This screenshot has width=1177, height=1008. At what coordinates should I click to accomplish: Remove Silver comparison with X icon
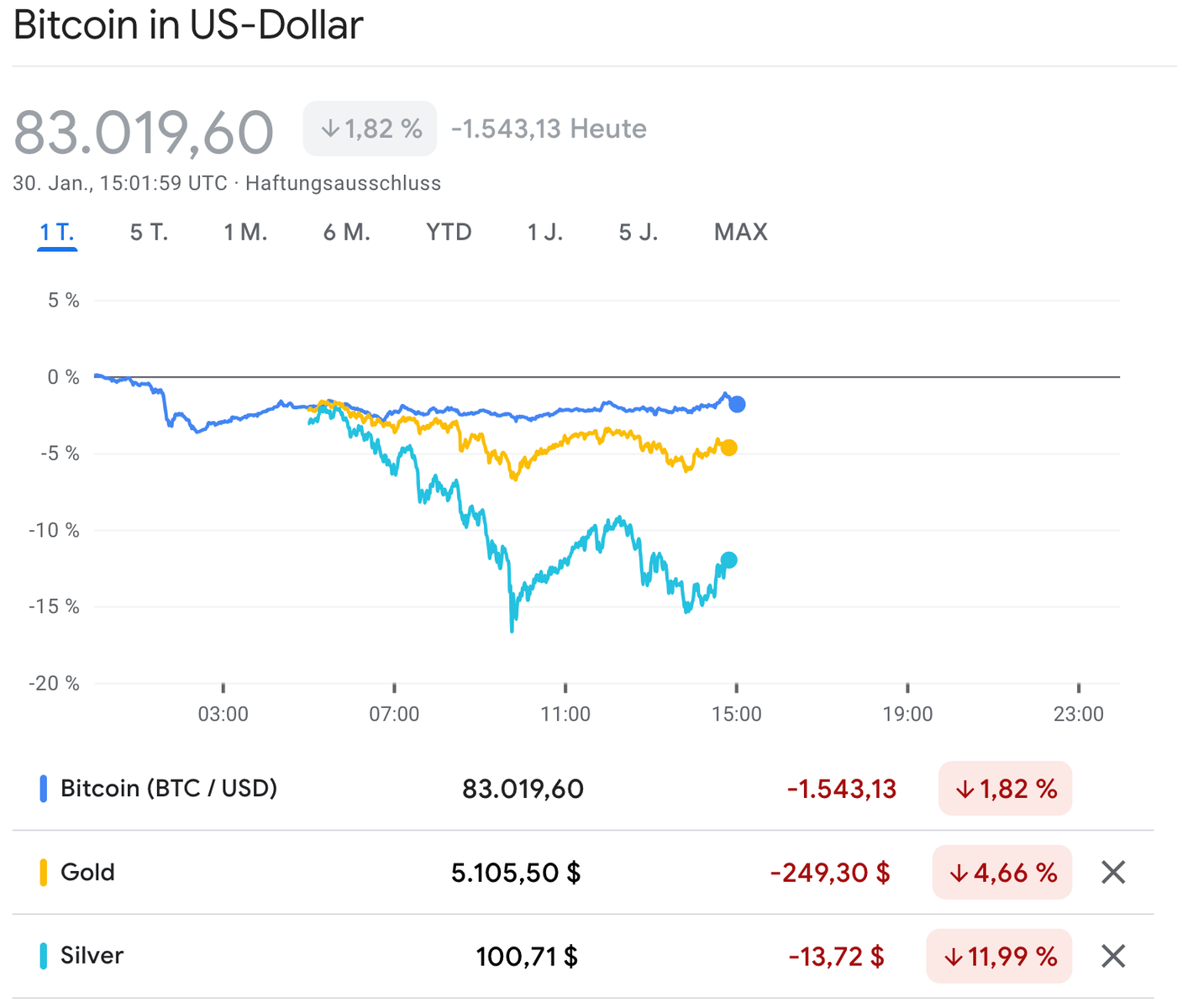point(1112,956)
